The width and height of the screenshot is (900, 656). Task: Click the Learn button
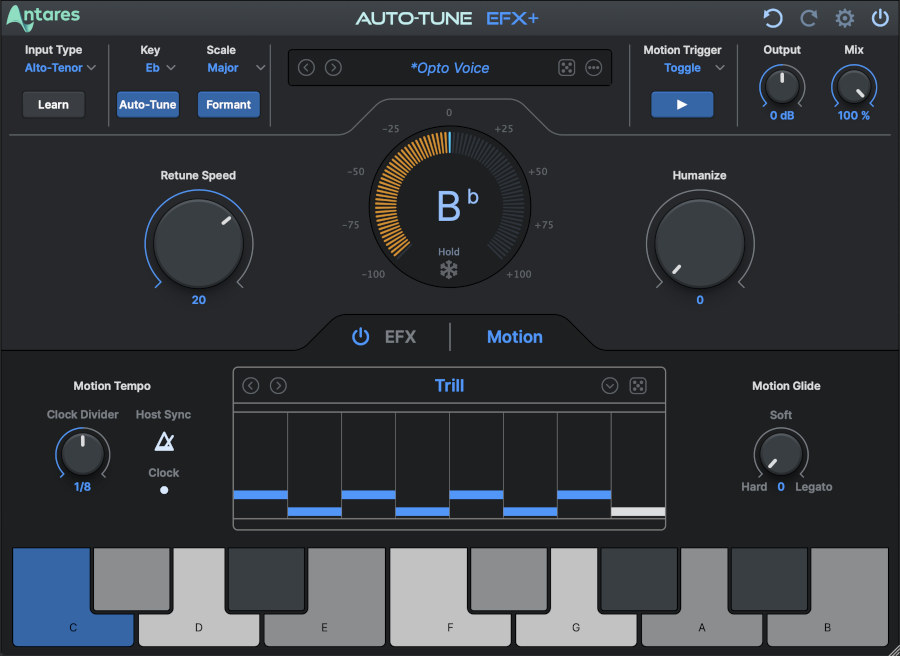click(x=53, y=104)
